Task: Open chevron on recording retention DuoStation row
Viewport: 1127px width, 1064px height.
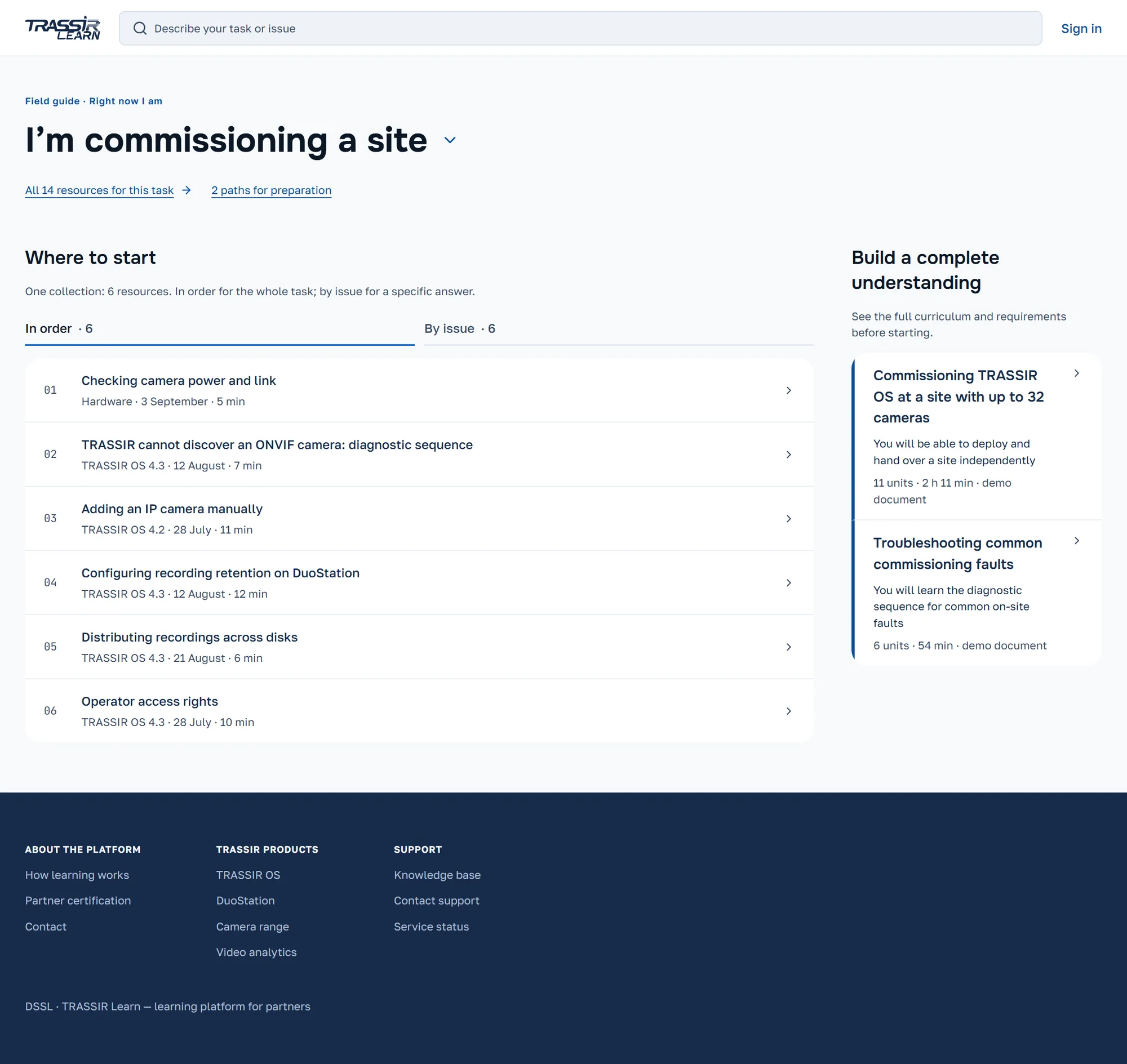Action: [788, 582]
